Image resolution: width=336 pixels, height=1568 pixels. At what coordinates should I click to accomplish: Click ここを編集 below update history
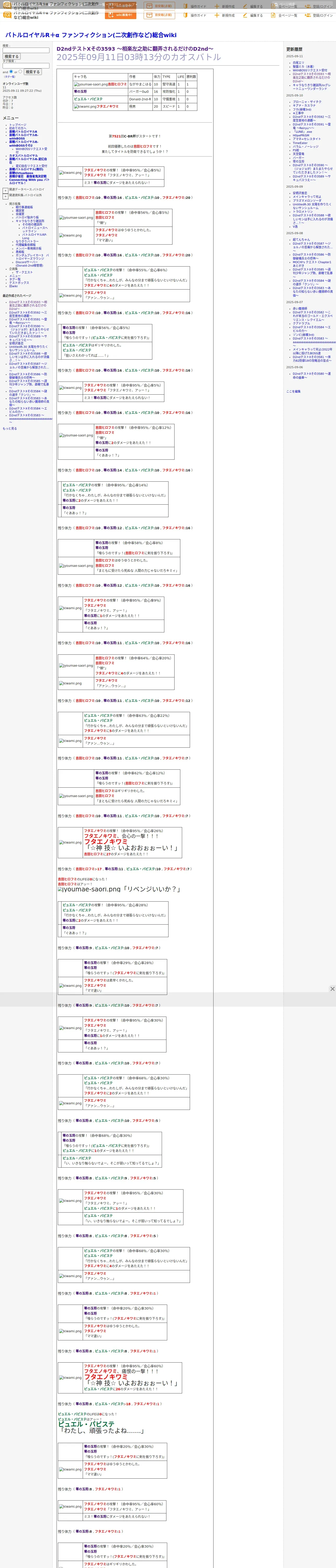tap(293, 391)
